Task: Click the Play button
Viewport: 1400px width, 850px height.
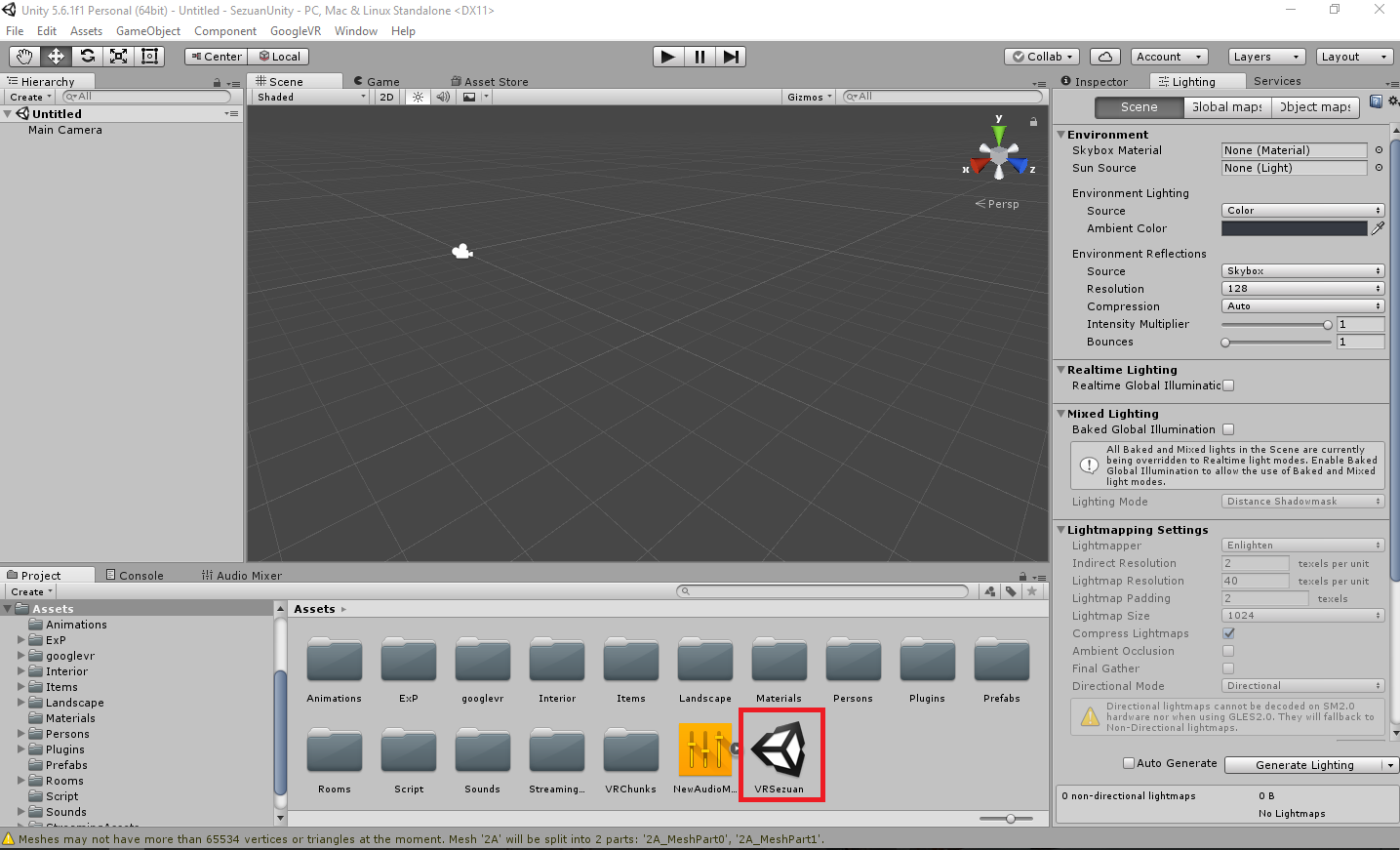Action: click(668, 57)
